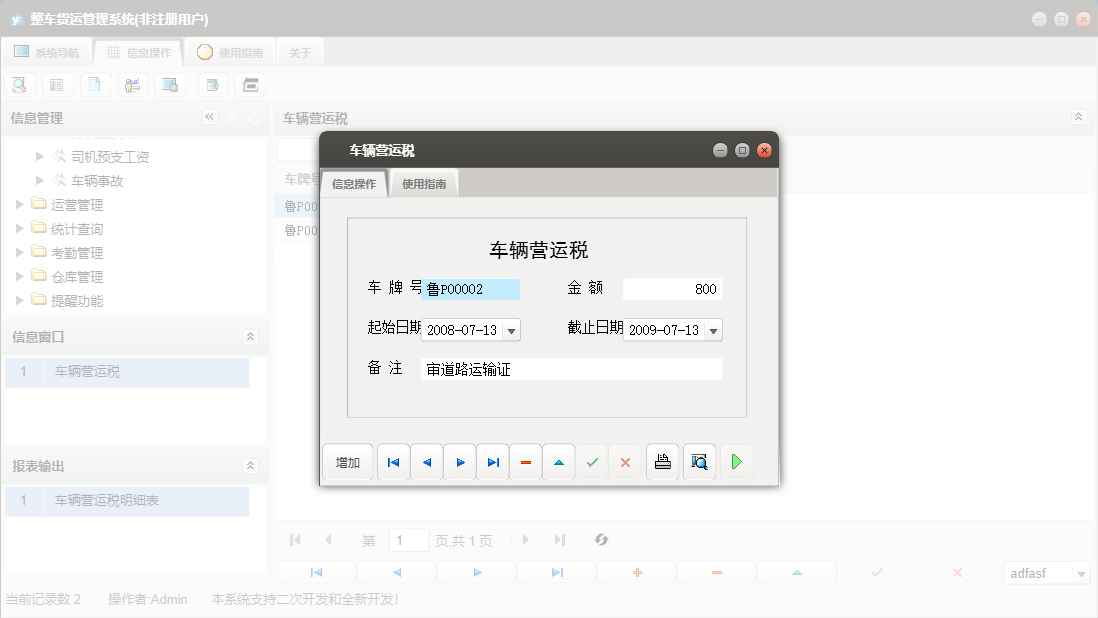The height and width of the screenshot is (618, 1098).
Task: Jump to the last record in the dialog
Action: (x=493, y=461)
